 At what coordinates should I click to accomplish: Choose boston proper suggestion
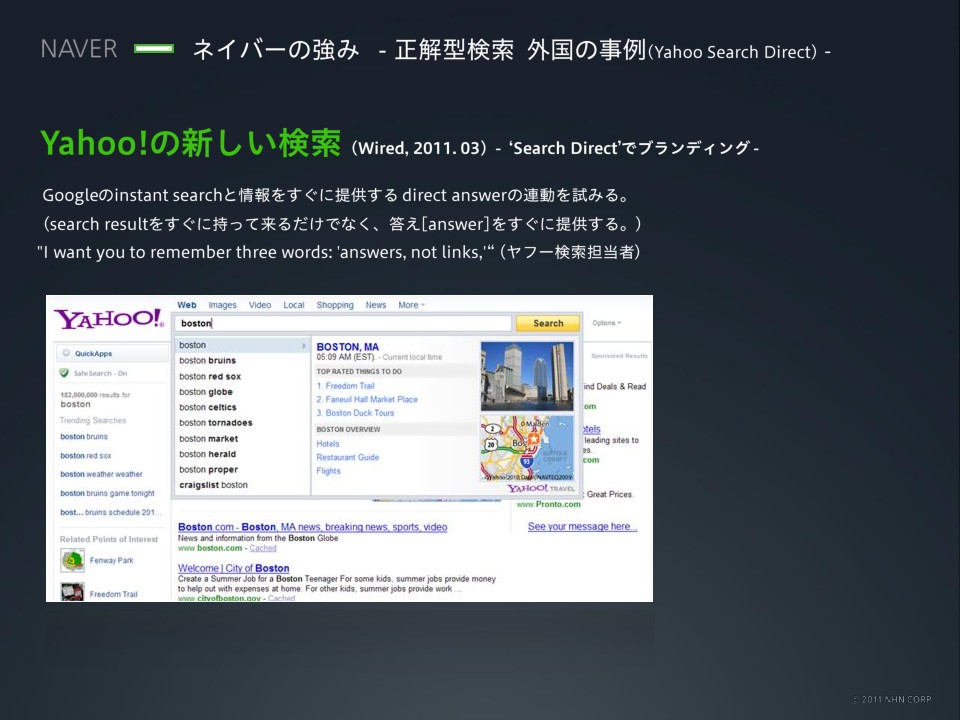tap(208, 470)
